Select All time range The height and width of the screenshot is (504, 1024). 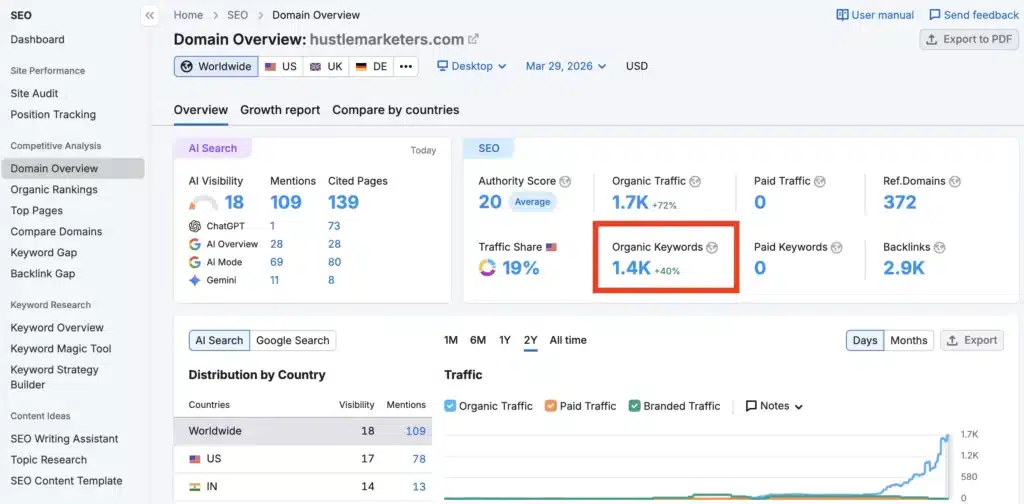(x=568, y=340)
